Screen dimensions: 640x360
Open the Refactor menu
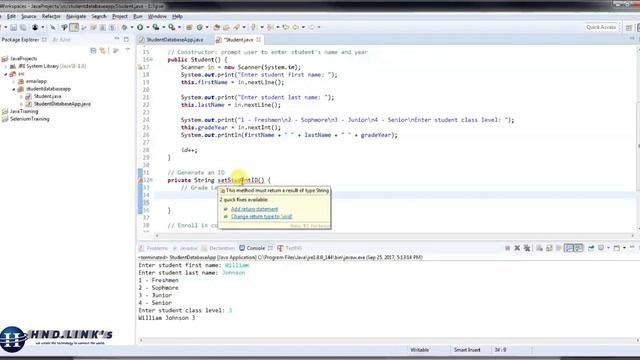point(51,16)
